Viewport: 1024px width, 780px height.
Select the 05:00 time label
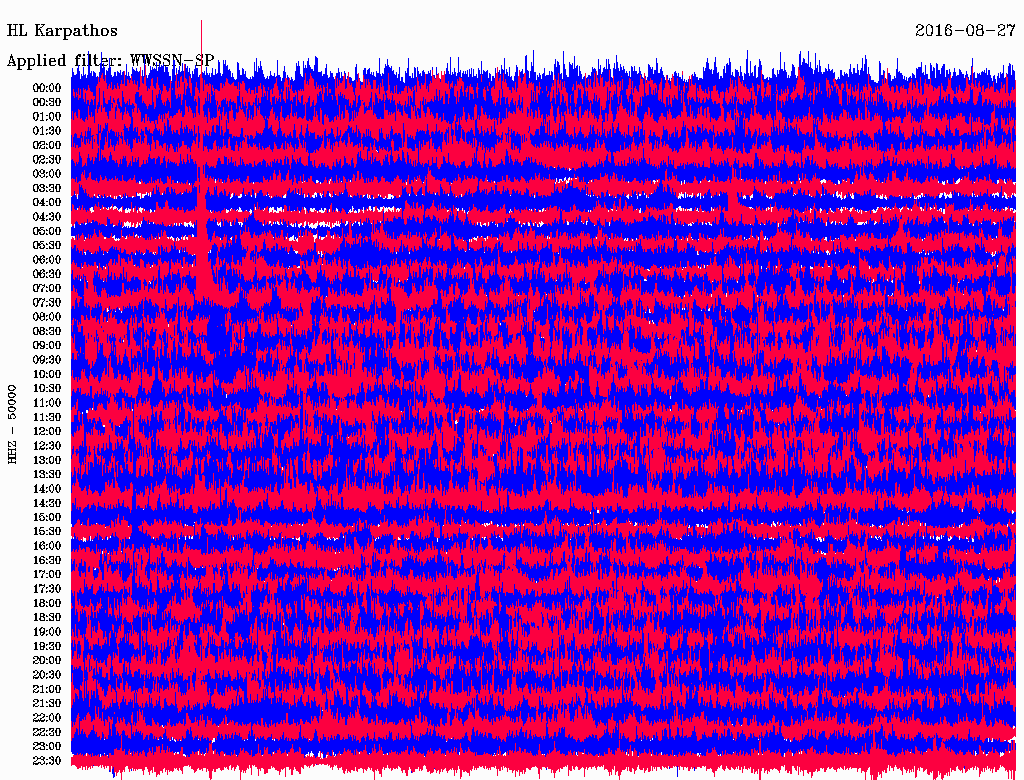tap(47, 231)
